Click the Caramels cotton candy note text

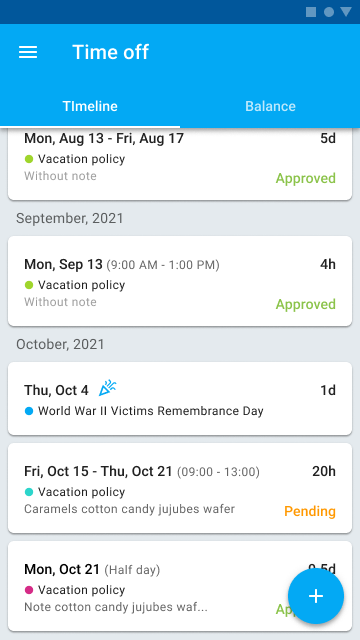point(129,509)
